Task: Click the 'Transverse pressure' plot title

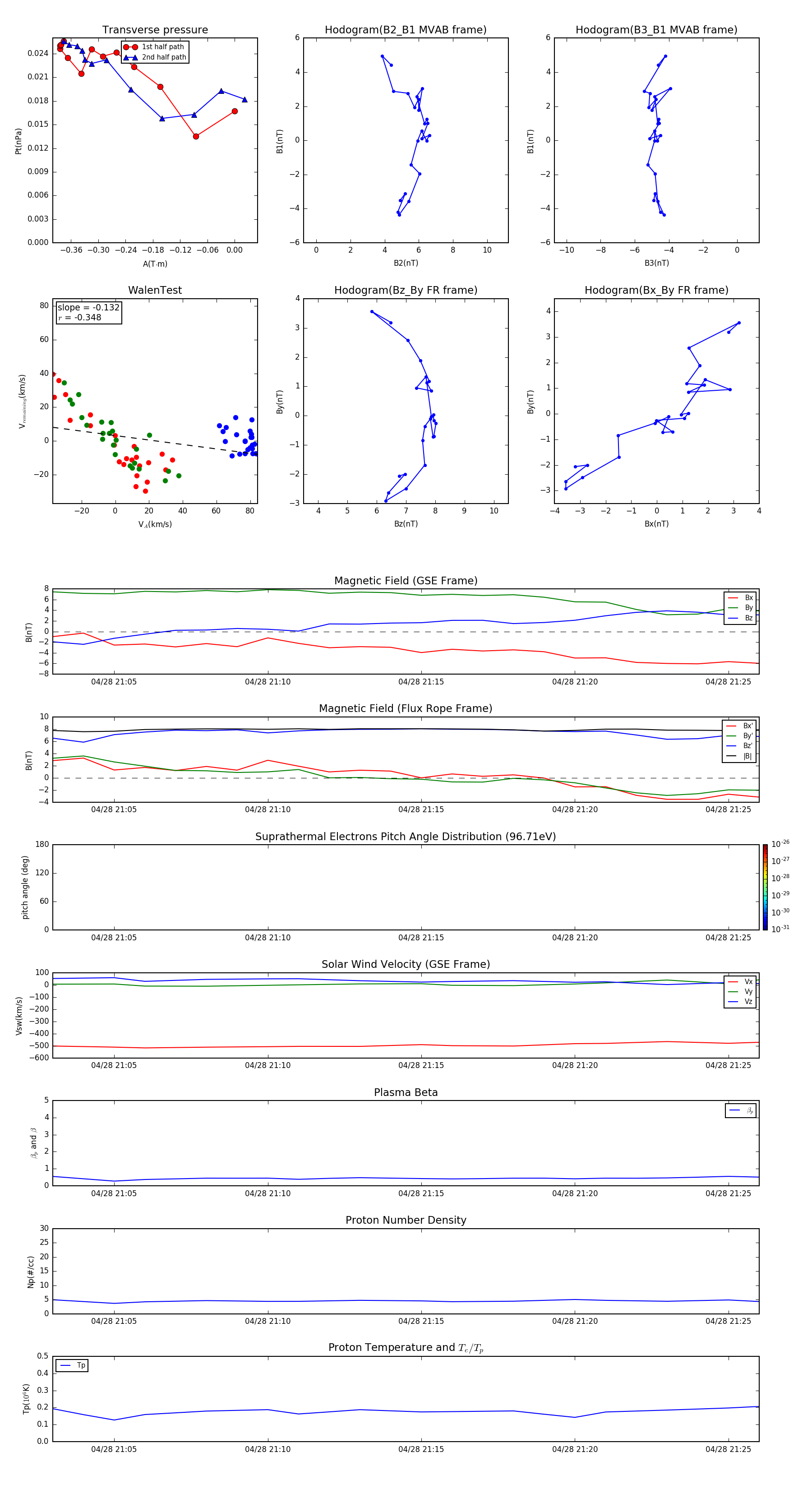Action: point(155,30)
